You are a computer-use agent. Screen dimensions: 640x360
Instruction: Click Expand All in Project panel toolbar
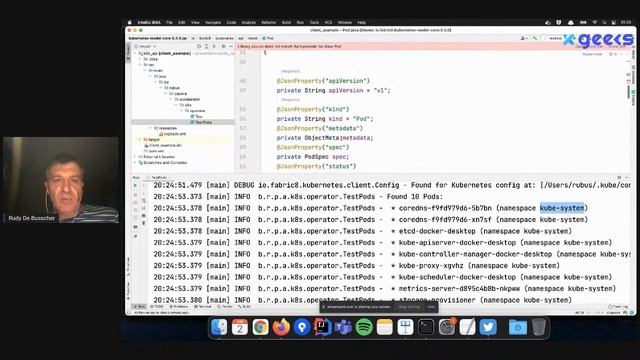207,46
